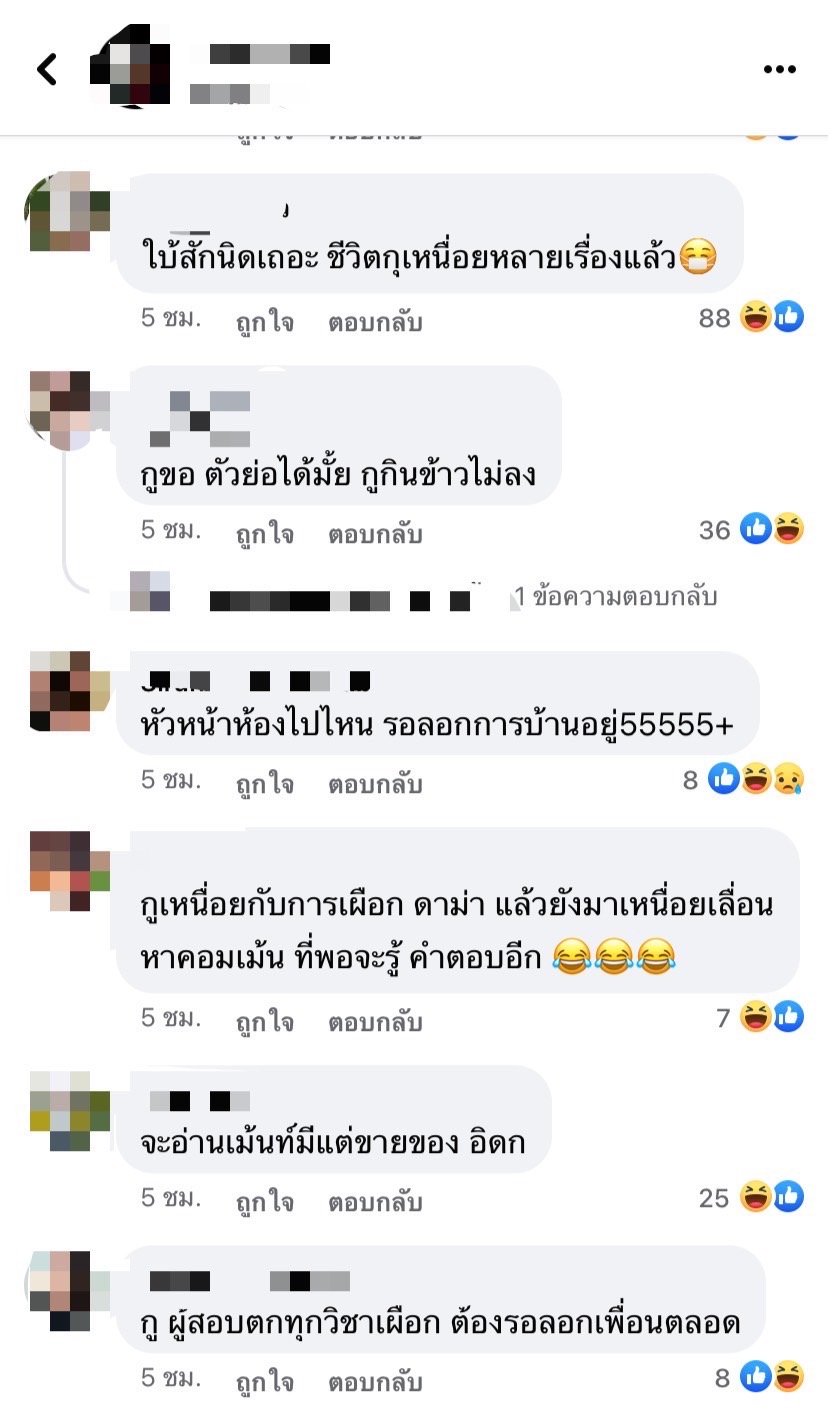Viewport: 828px width, 1414px height.
Task: Like the comment about หัวหน้าห้องไปไหน
Action: tap(264, 784)
